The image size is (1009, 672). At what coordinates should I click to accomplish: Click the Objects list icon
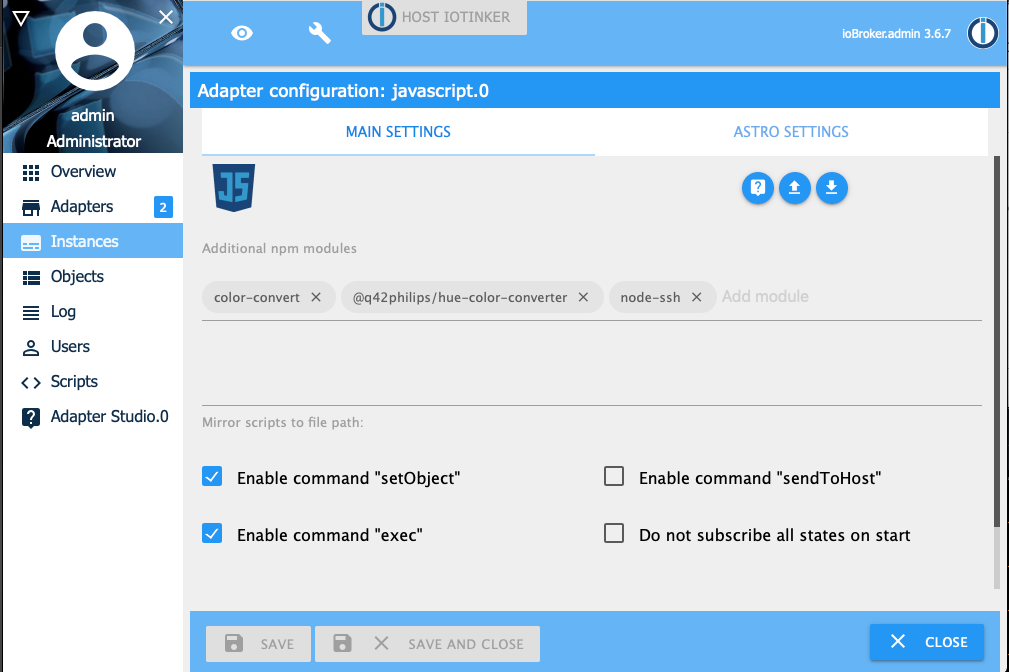click(30, 277)
